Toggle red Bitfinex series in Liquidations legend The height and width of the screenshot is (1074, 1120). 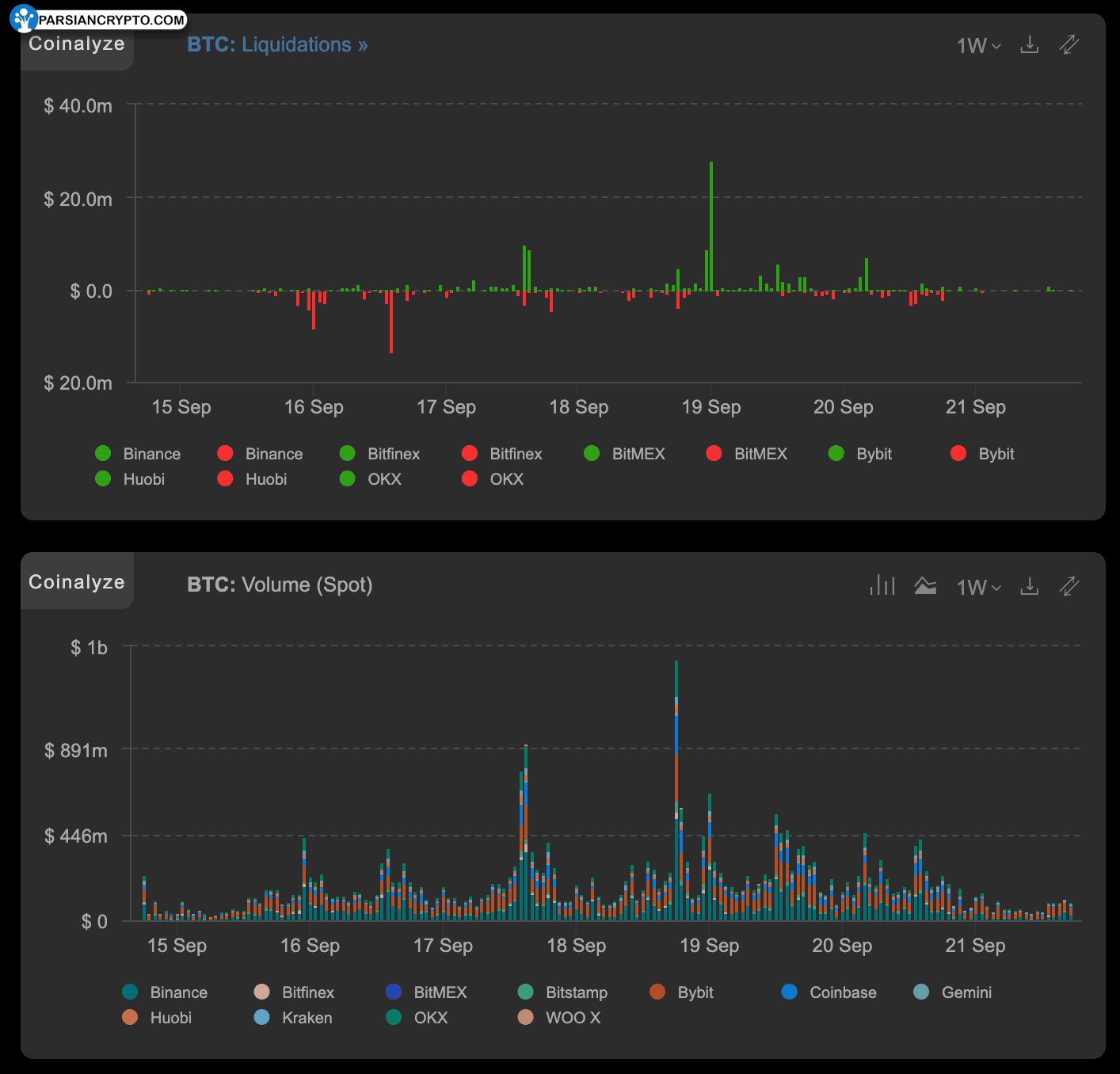[502, 454]
